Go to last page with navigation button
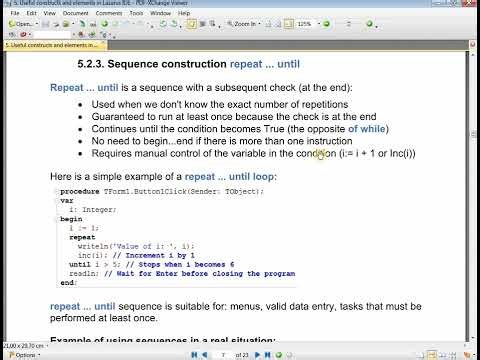 267,355
